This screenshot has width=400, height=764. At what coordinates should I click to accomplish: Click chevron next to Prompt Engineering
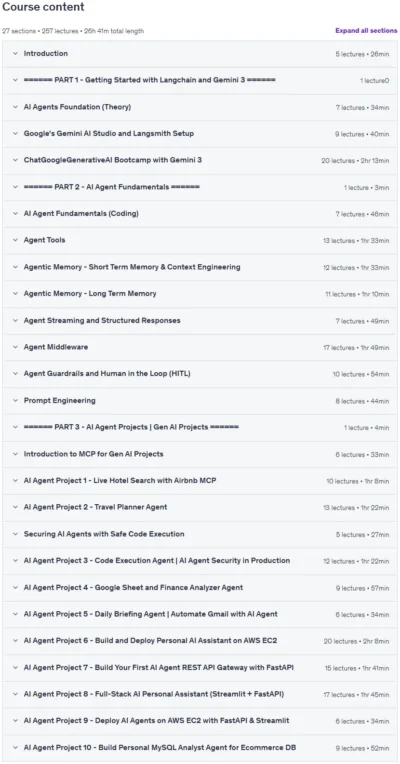pos(15,401)
